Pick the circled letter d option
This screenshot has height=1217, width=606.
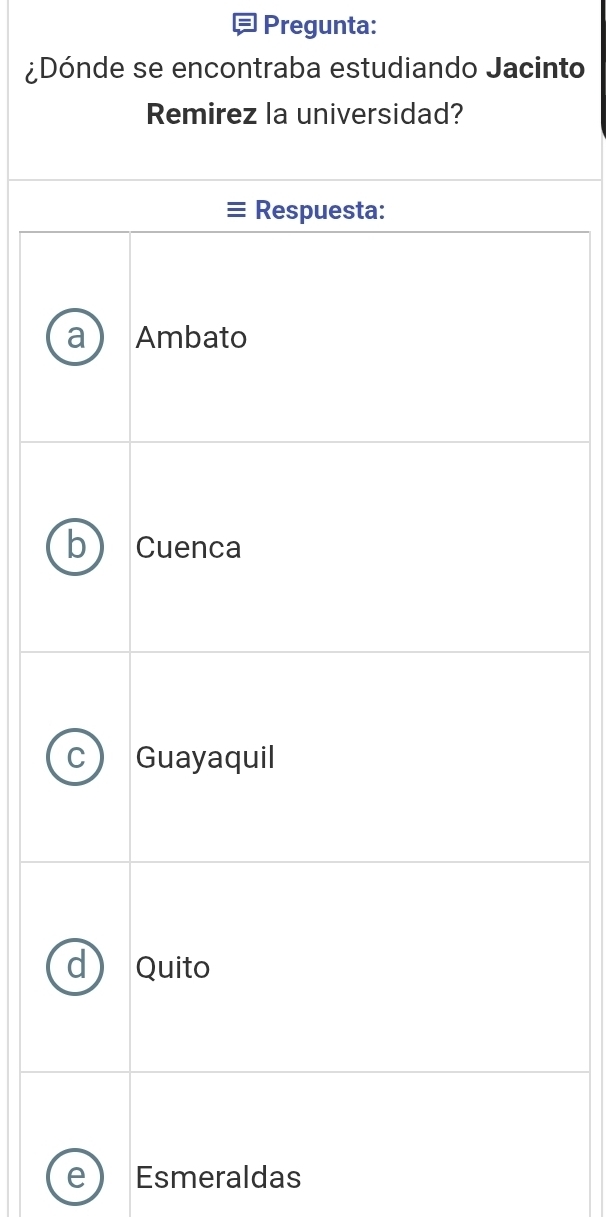(x=74, y=967)
